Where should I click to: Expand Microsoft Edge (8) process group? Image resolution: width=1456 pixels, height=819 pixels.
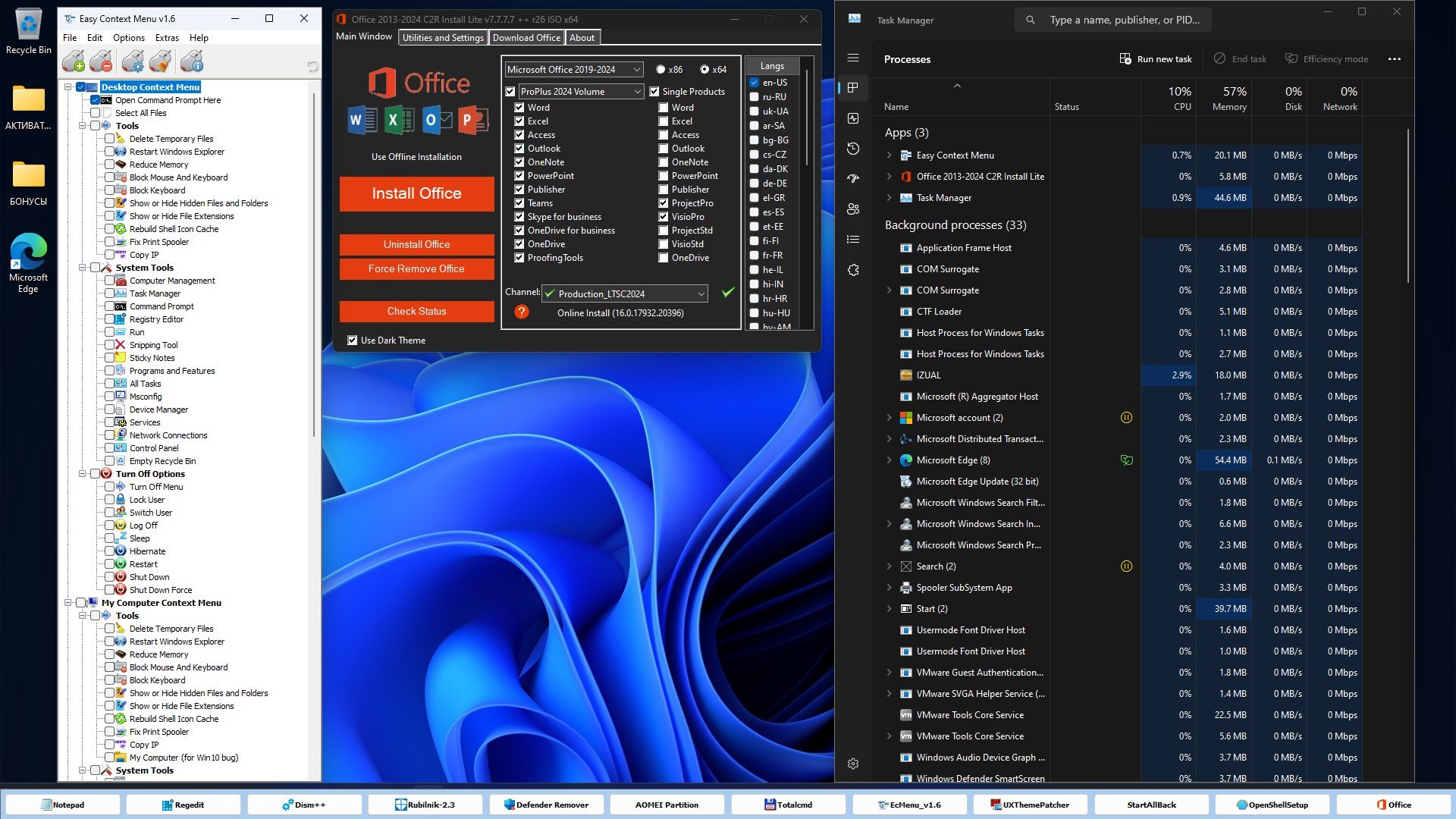tap(890, 460)
